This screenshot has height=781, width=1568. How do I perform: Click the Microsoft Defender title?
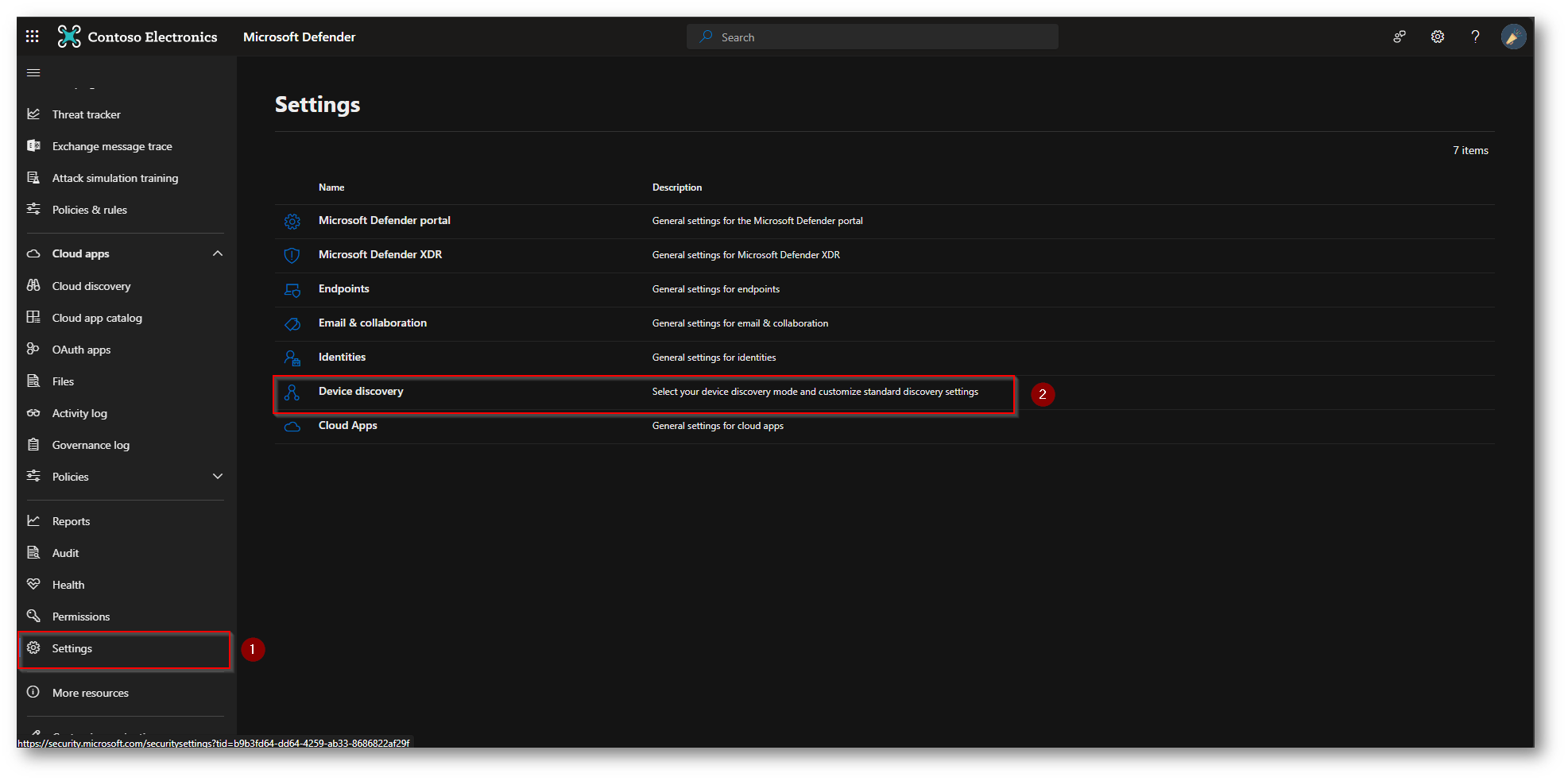299,37
